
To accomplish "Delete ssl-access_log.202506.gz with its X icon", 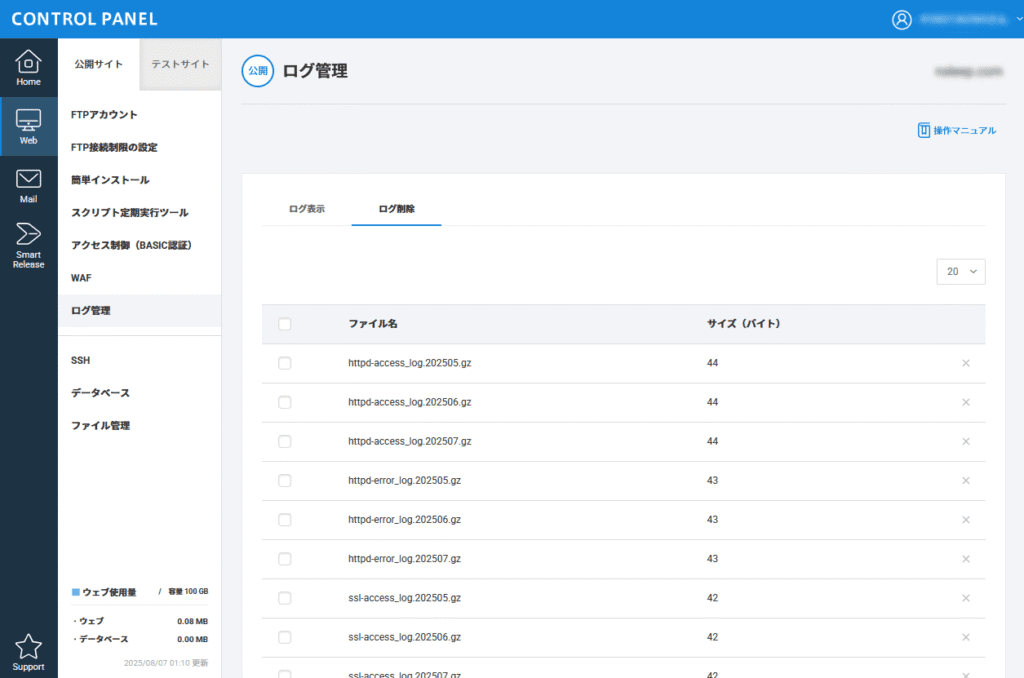I will 965,638.
